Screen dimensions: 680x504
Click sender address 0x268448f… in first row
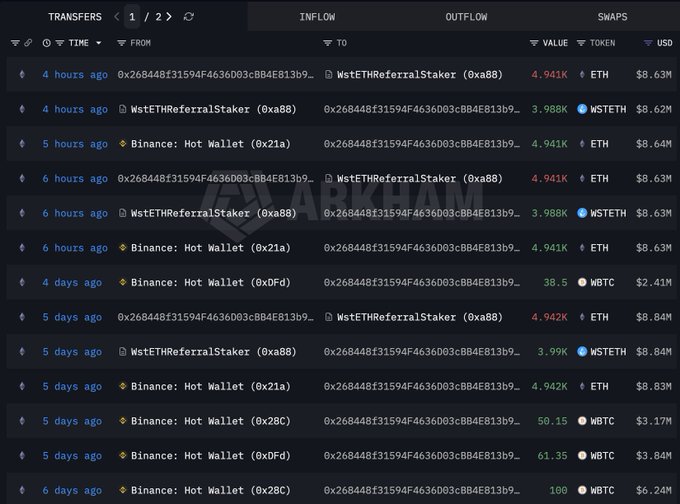(x=215, y=75)
